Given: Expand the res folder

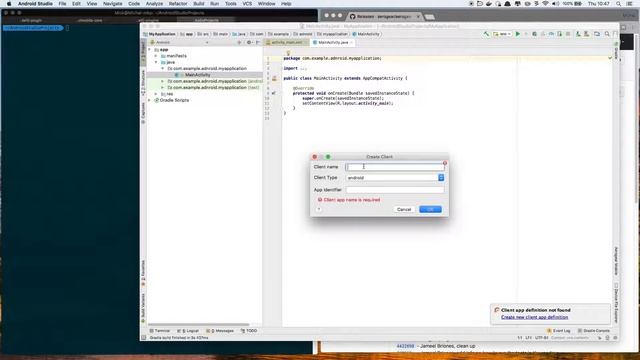Looking at the screenshot, I should [x=156, y=94].
